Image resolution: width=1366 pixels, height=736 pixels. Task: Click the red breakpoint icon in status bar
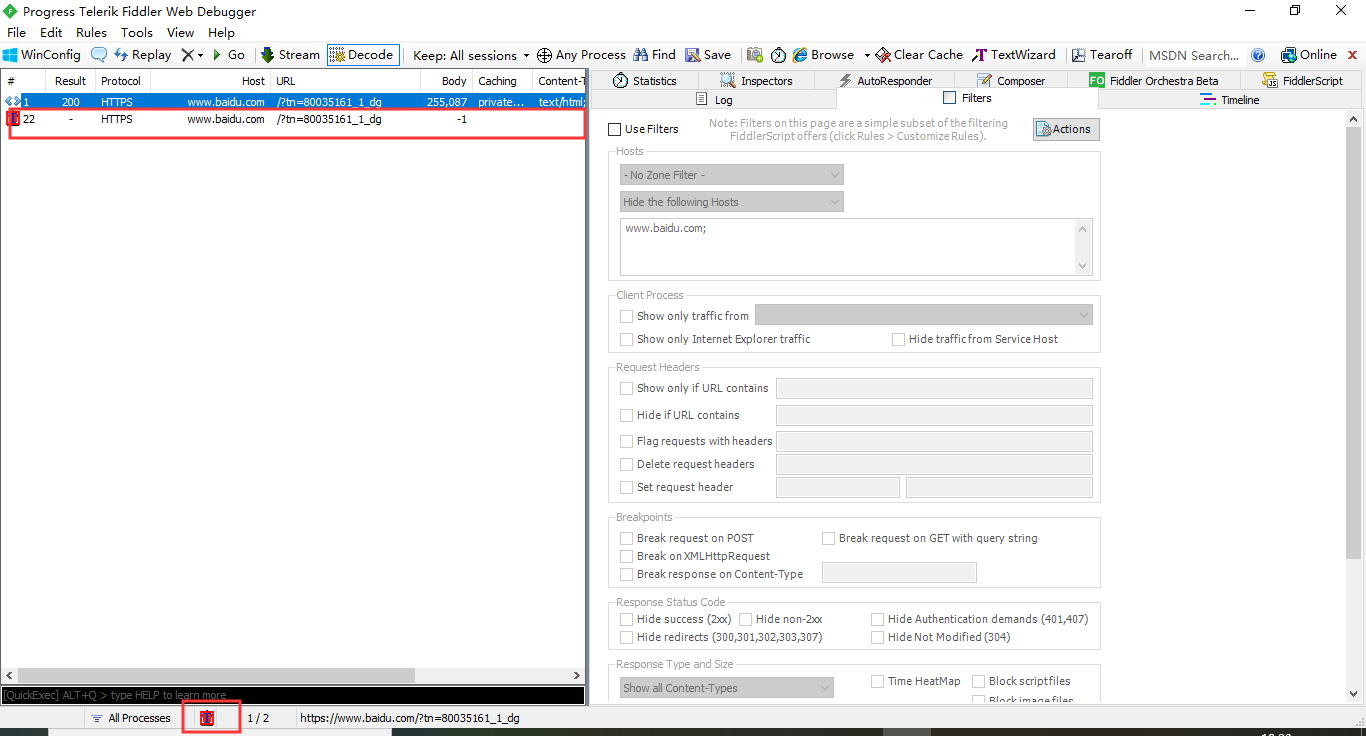pos(207,718)
